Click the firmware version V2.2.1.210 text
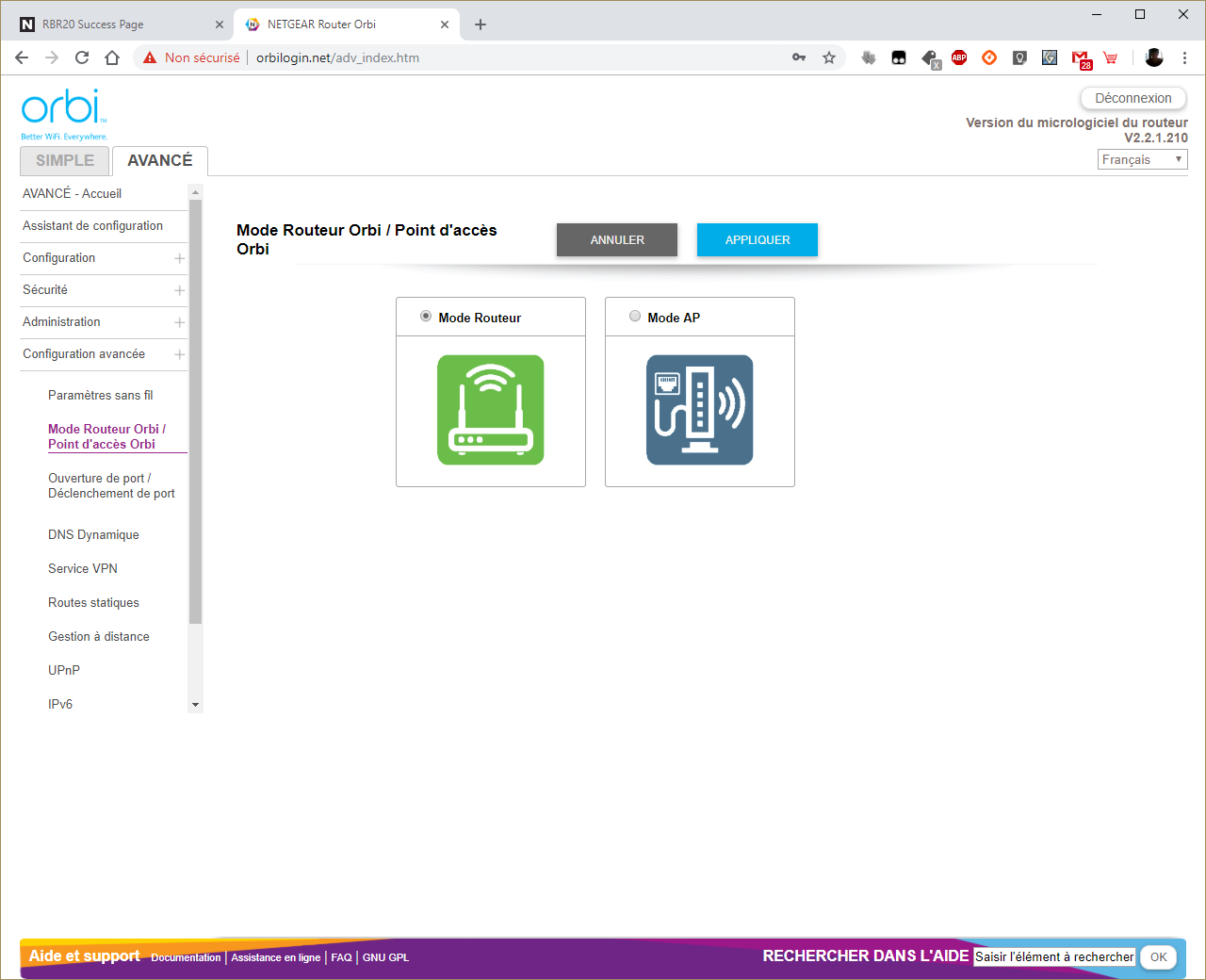 [1156, 138]
